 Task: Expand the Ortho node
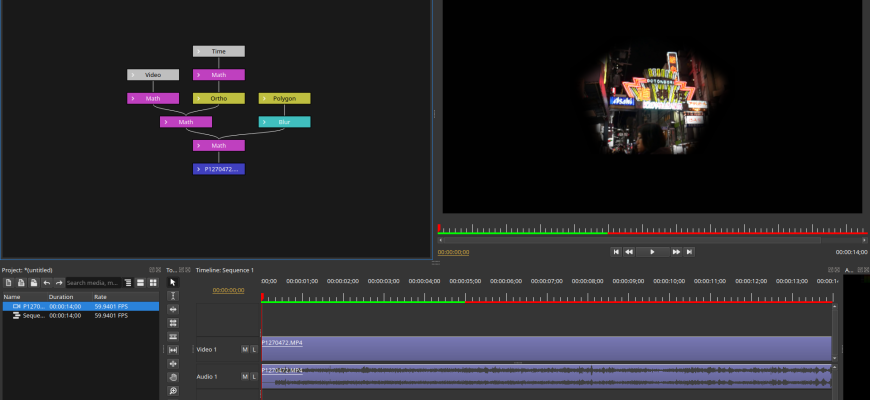pos(199,99)
